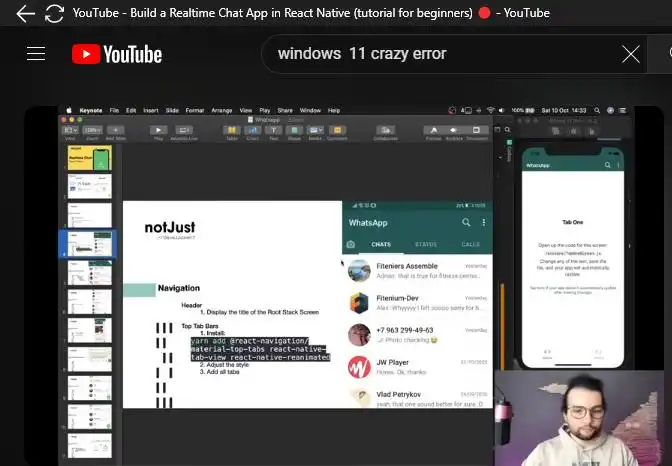Viewport: 672px width, 466px height.
Task: Reload the page with the refresh icon
Action: [x=54, y=13]
